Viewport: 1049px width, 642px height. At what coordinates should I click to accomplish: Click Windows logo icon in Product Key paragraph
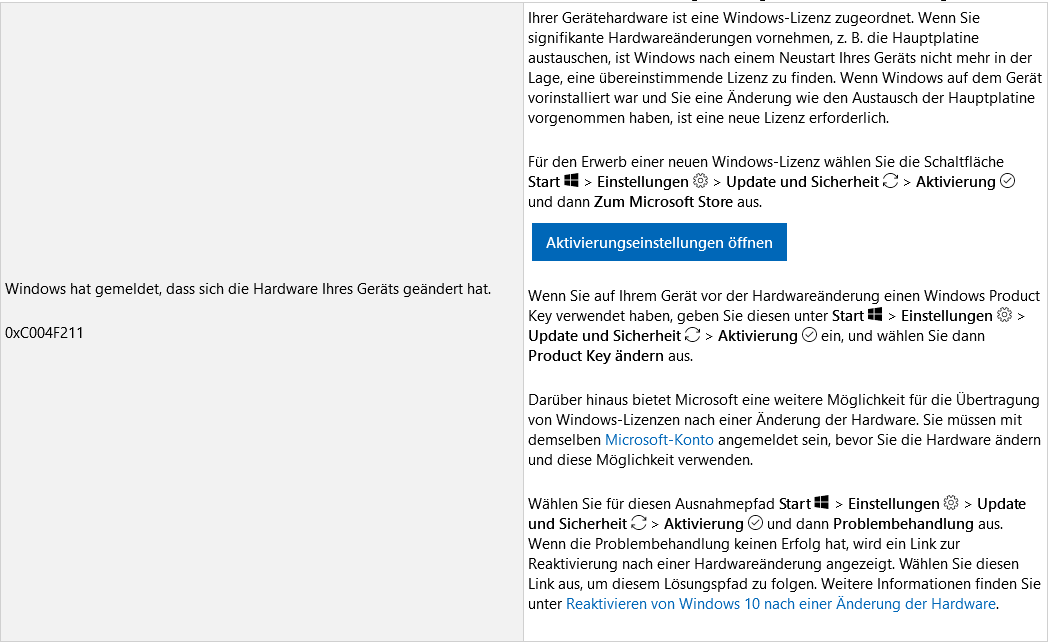[x=875, y=314]
